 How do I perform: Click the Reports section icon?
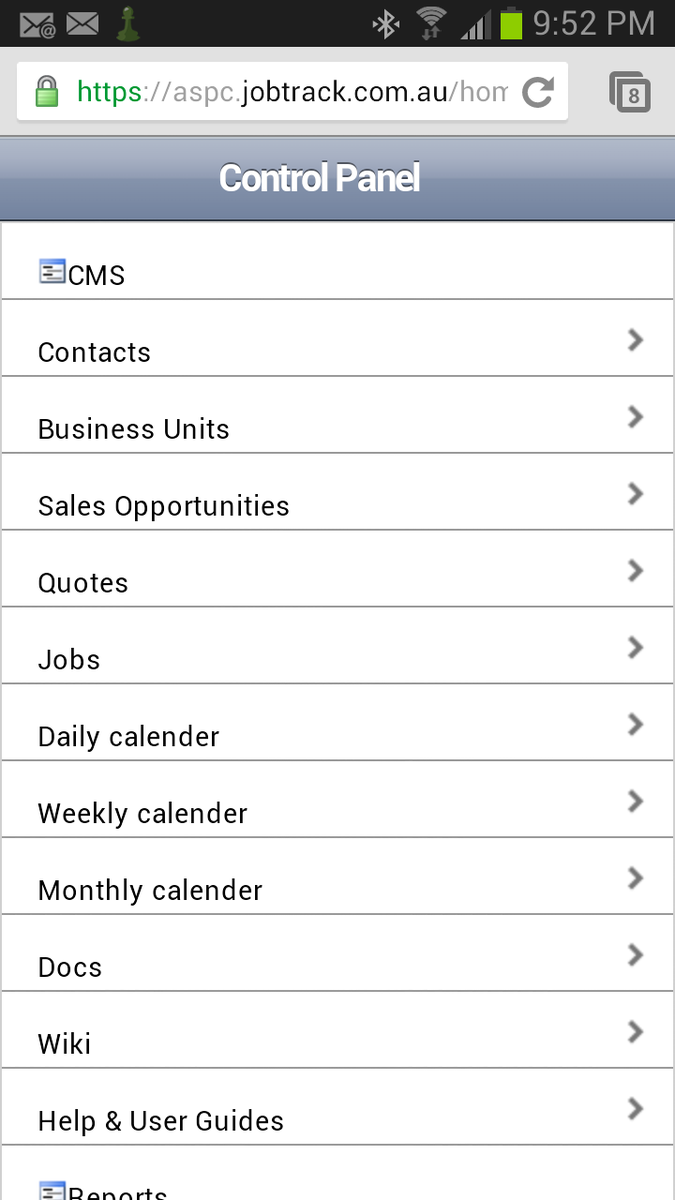coord(52,1190)
